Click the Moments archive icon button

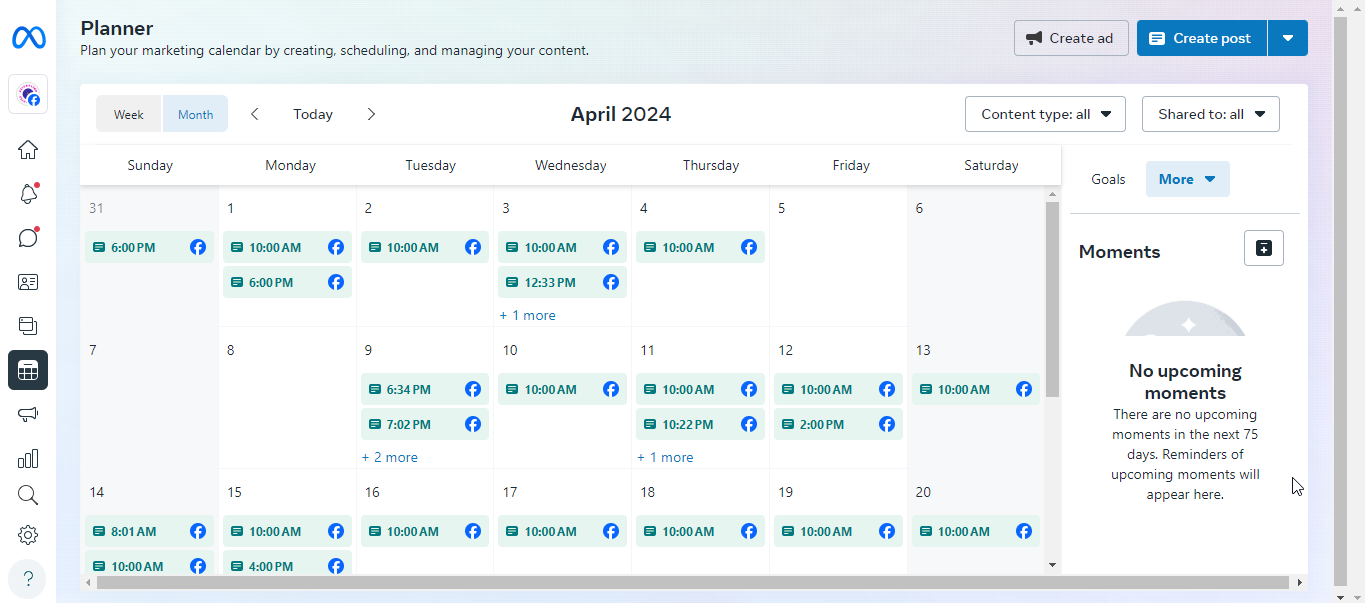pos(1263,248)
